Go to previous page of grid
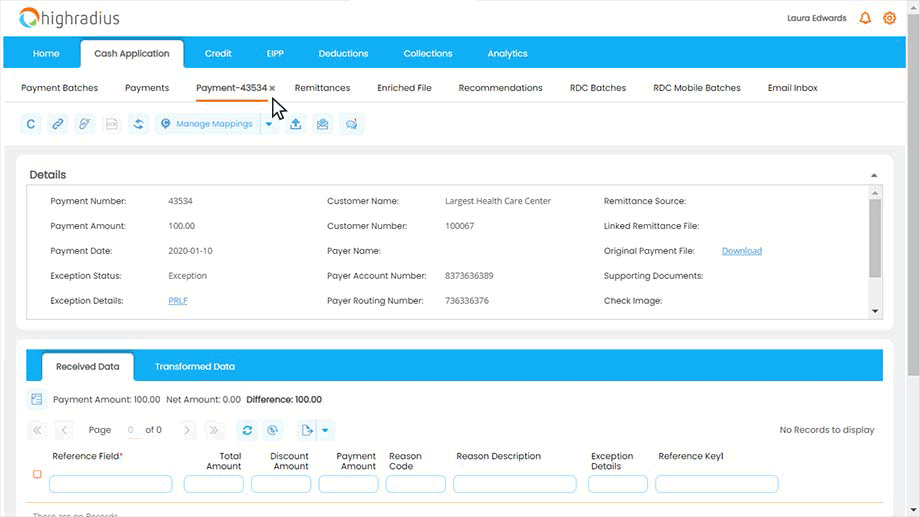920x517 pixels. click(x=64, y=430)
